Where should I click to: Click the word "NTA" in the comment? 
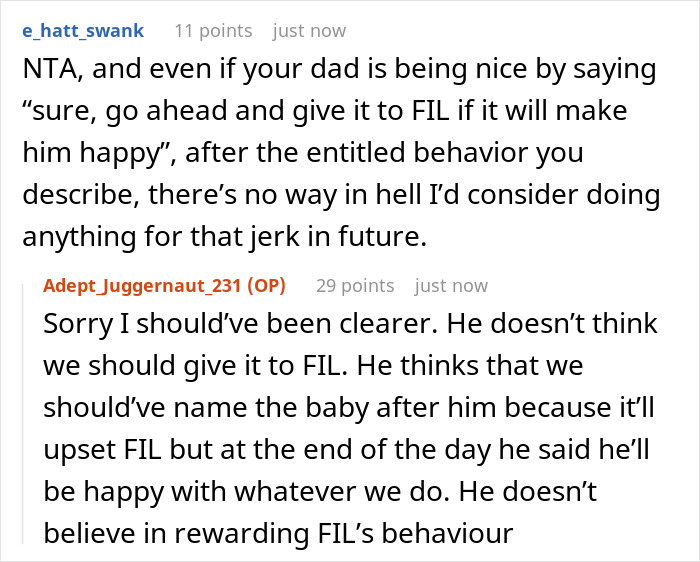(50, 71)
